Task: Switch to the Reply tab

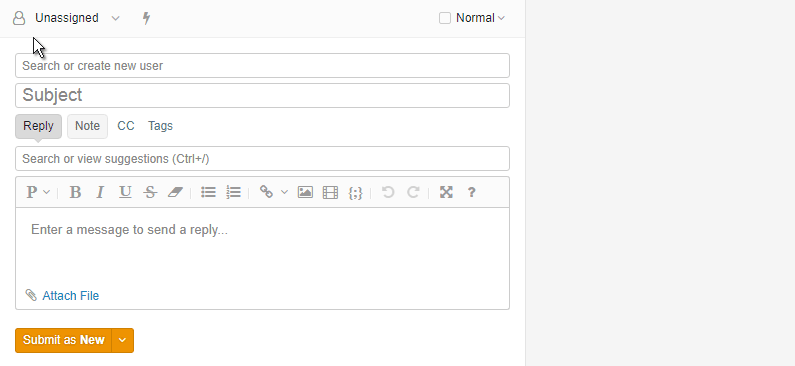Action: pyautogui.click(x=39, y=126)
